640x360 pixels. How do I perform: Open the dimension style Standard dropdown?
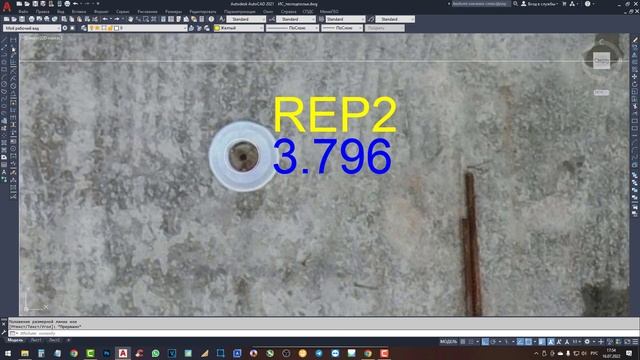[296, 19]
